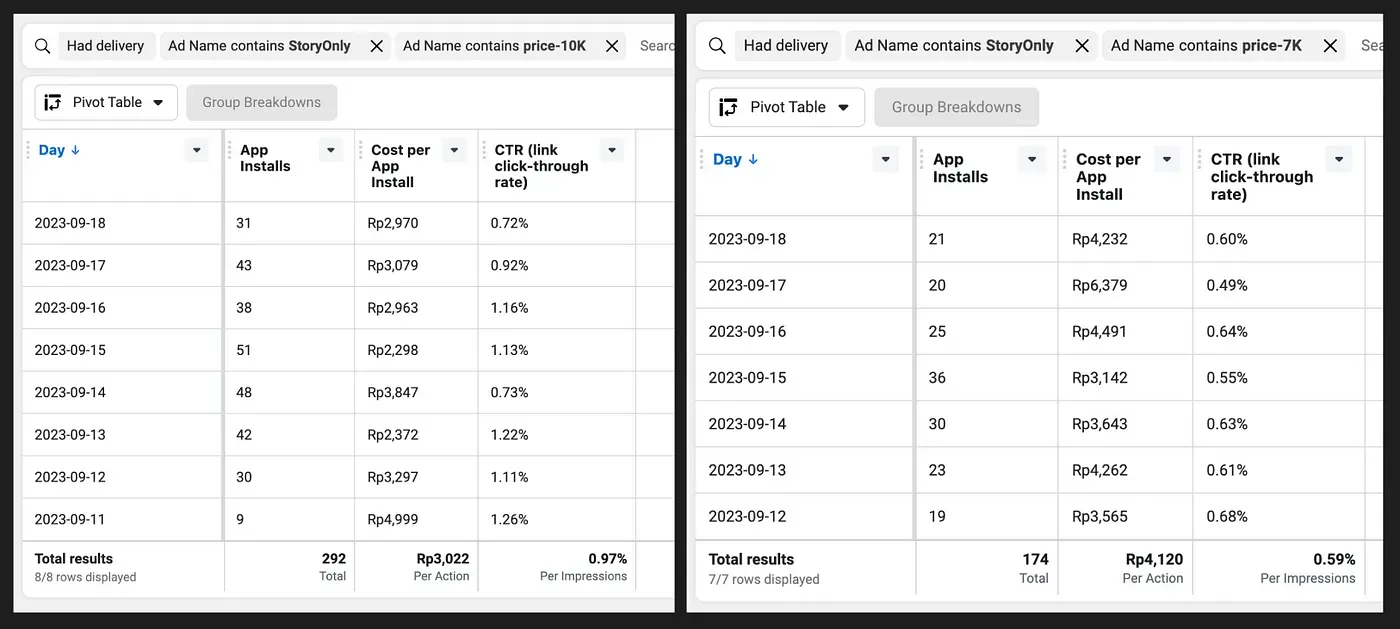Click the Search field in the right filter bar
Image resolution: width=1400 pixels, height=629 pixels.
pos(1375,46)
